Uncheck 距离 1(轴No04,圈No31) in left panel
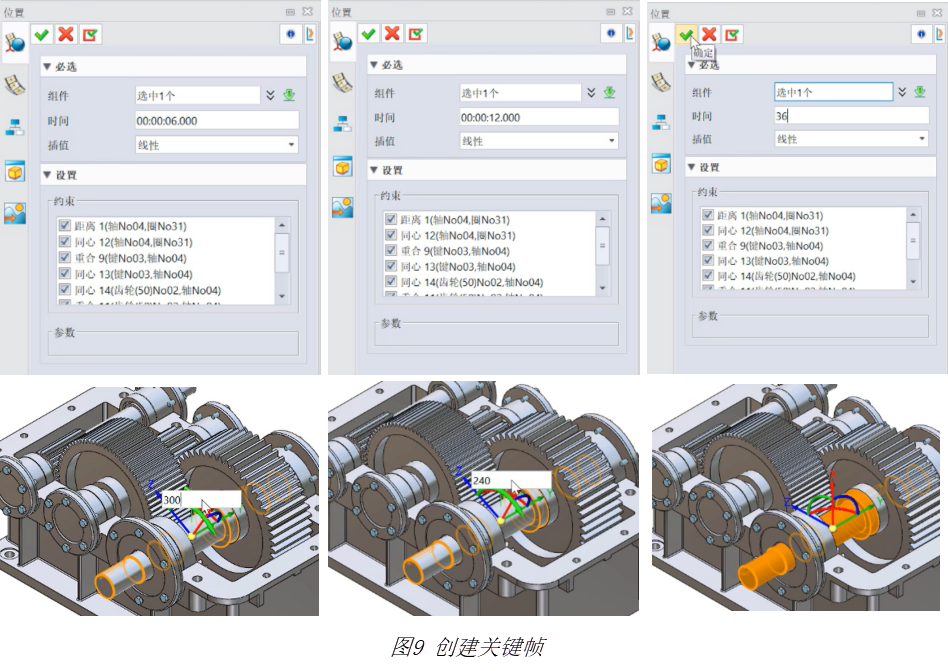Viewport: 948px width, 671px height. (x=65, y=226)
